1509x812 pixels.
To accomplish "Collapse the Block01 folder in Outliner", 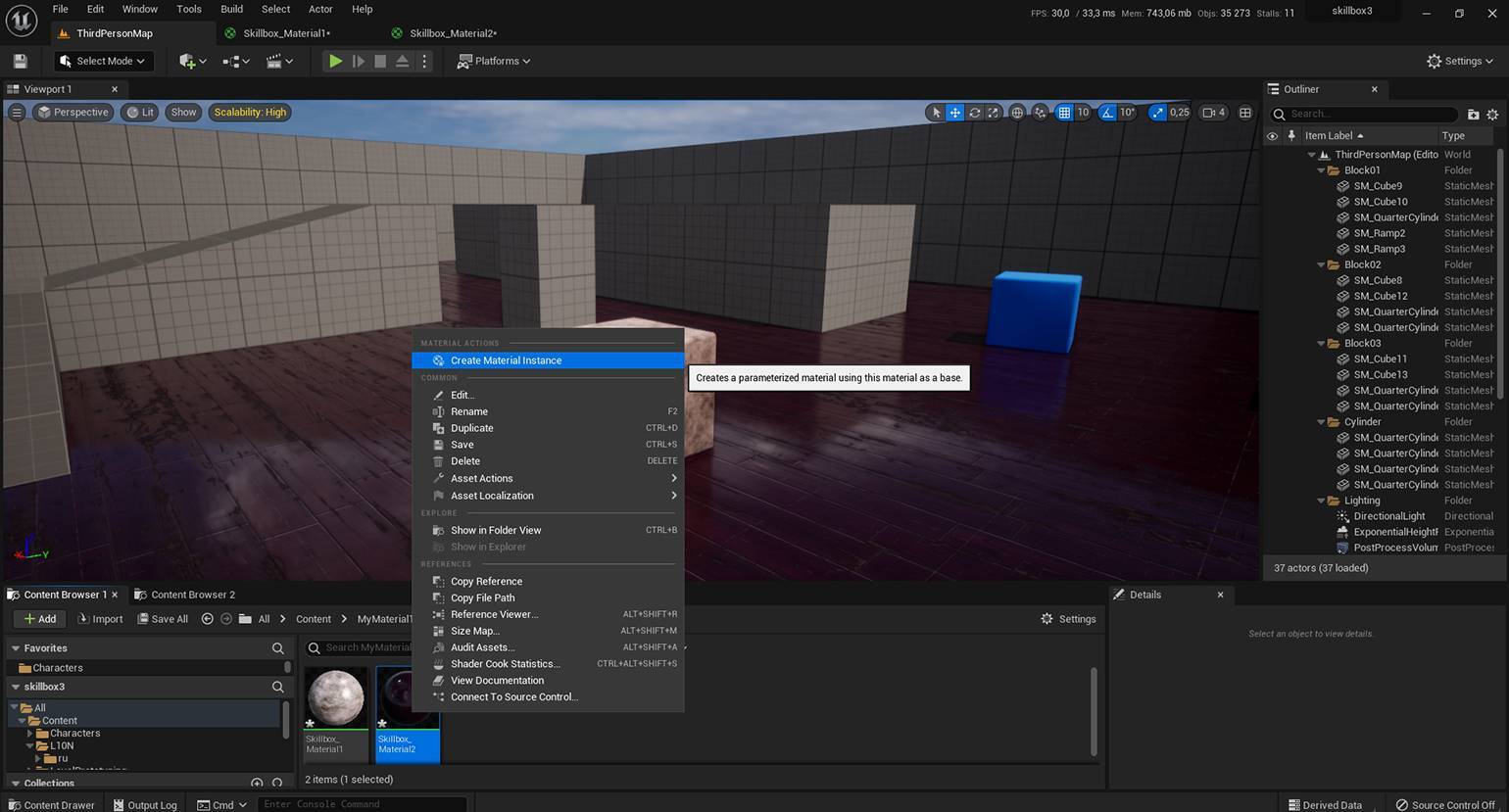I will click(1321, 170).
